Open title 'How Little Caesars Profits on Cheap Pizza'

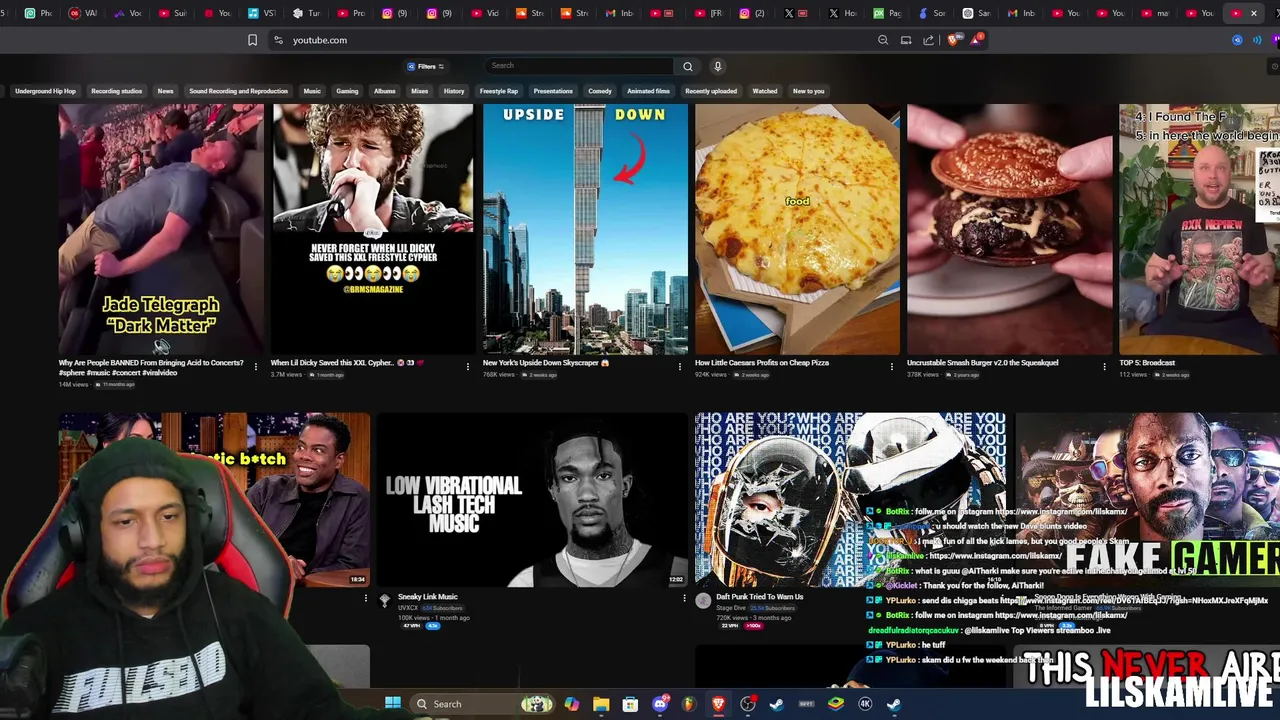coord(762,363)
